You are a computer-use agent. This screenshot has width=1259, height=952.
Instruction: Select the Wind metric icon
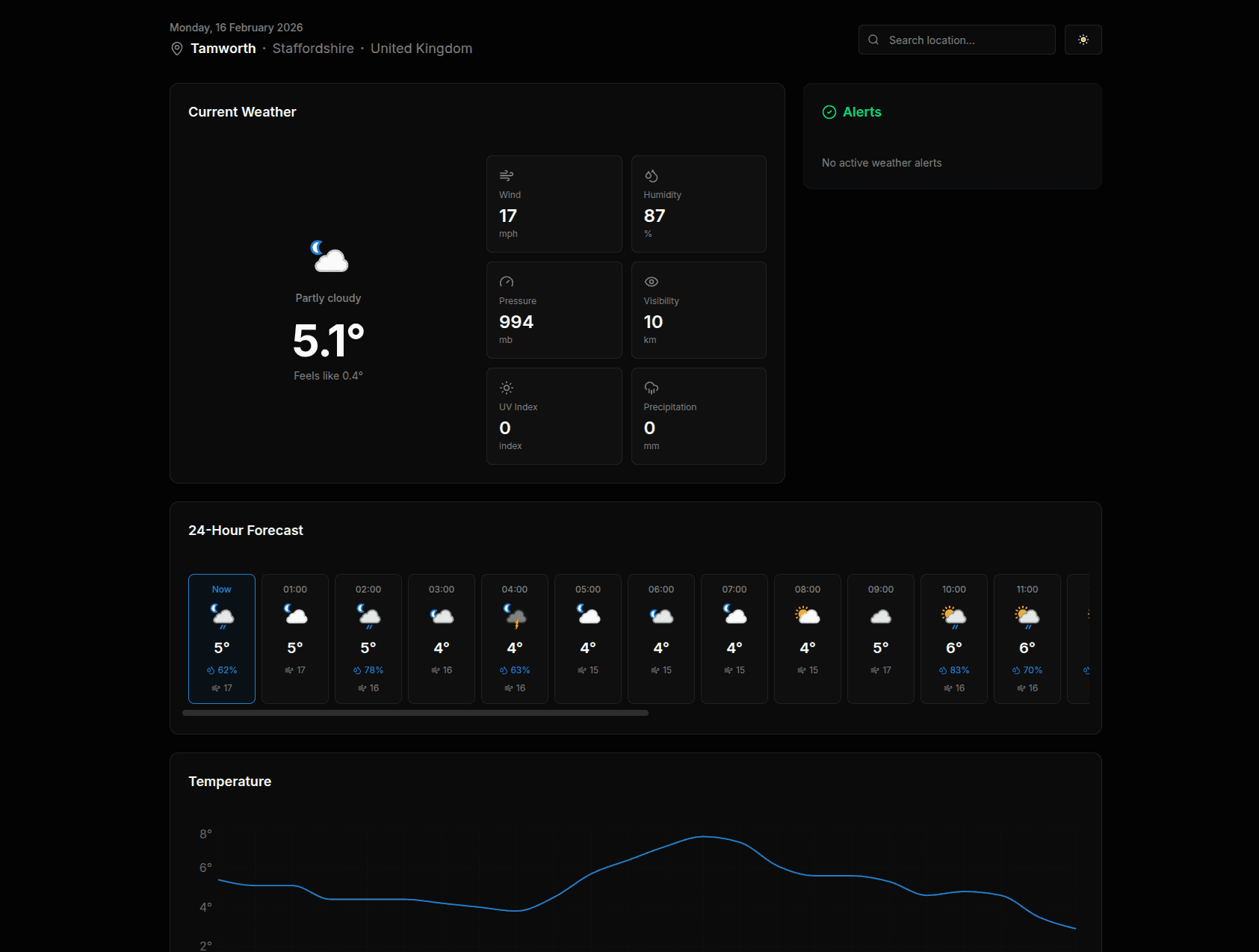click(507, 175)
